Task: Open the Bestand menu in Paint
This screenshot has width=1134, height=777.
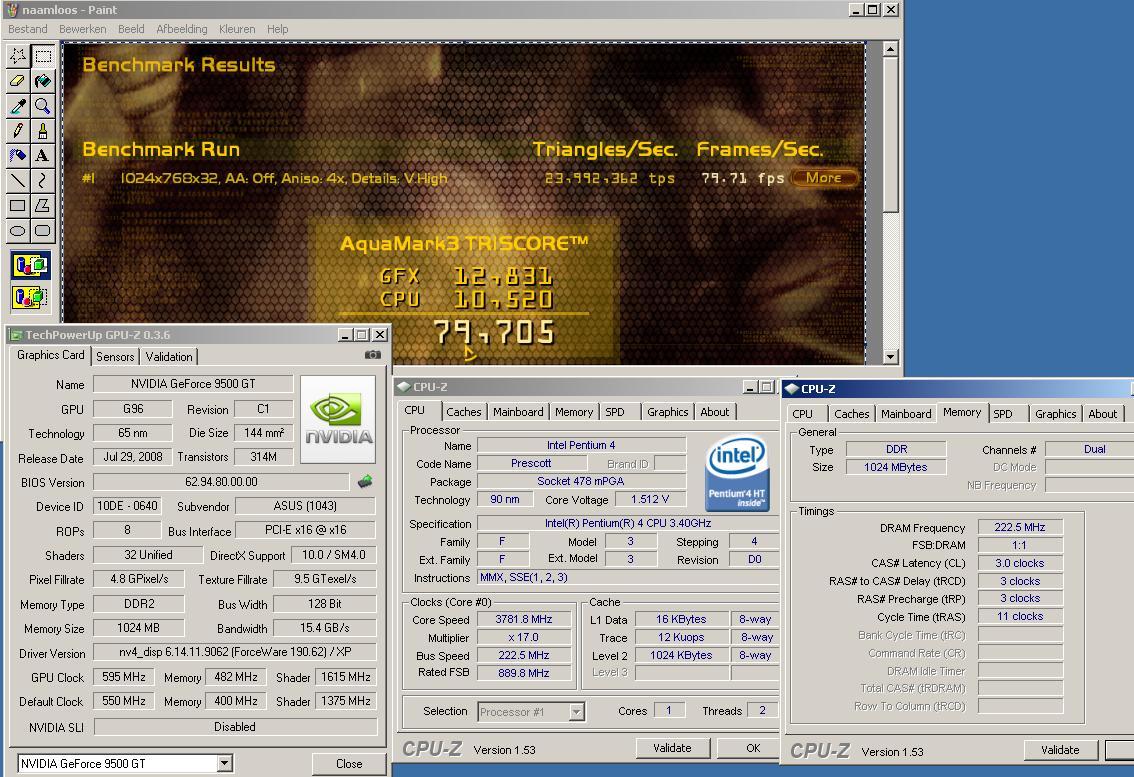Action: [27, 29]
